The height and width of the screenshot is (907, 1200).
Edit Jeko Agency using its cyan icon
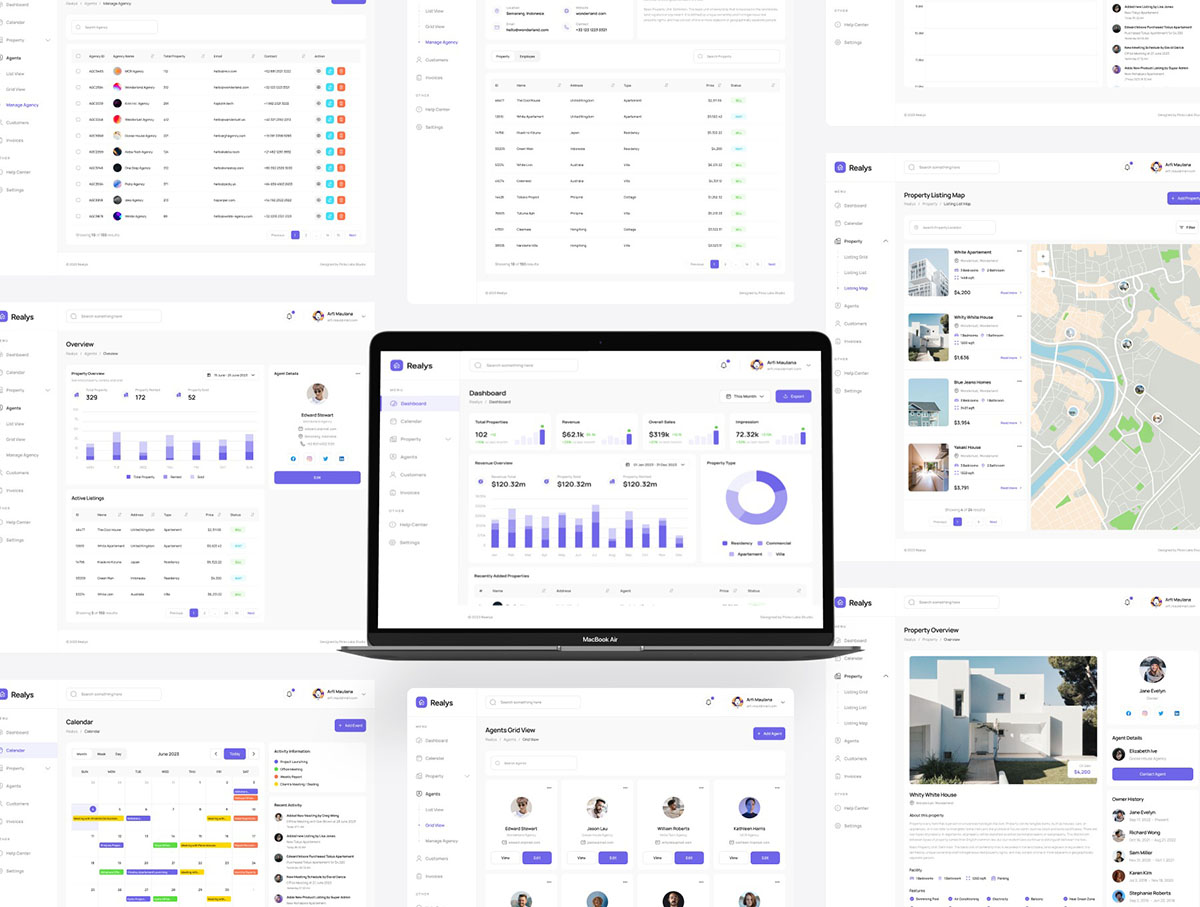(x=329, y=199)
